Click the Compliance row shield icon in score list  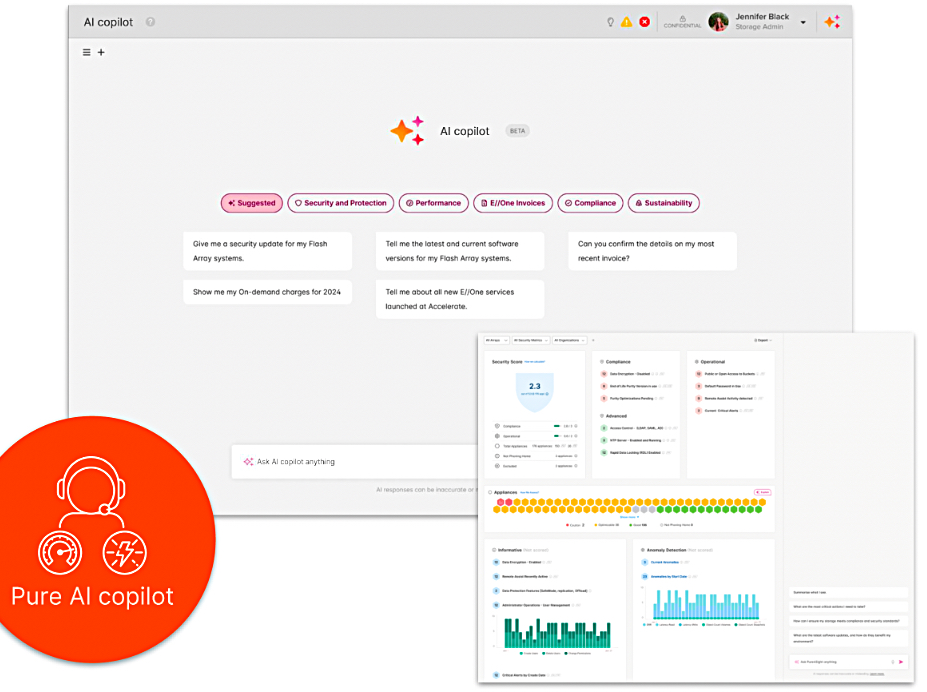pos(497,426)
